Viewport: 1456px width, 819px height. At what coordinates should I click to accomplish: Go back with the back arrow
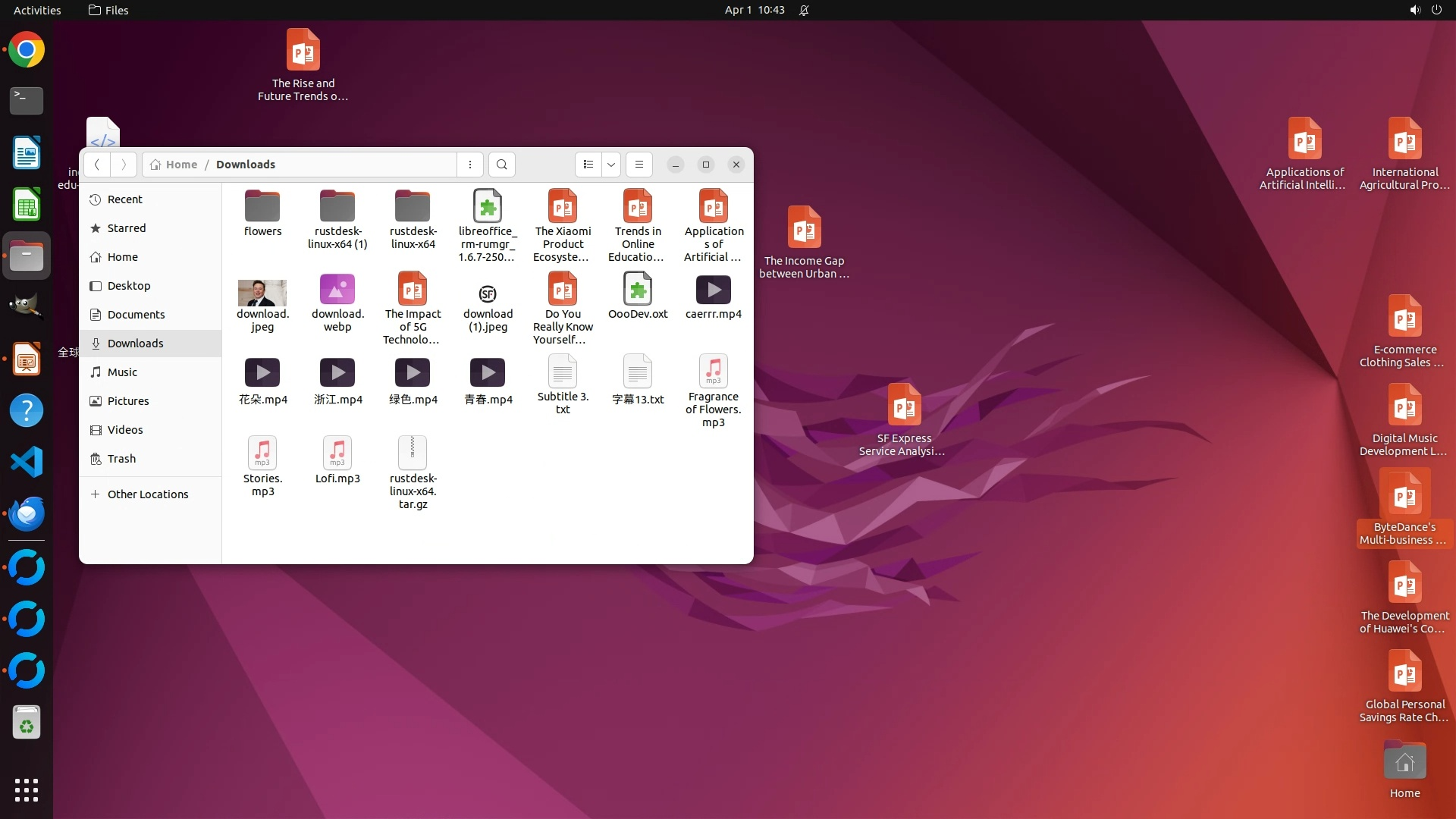point(97,165)
